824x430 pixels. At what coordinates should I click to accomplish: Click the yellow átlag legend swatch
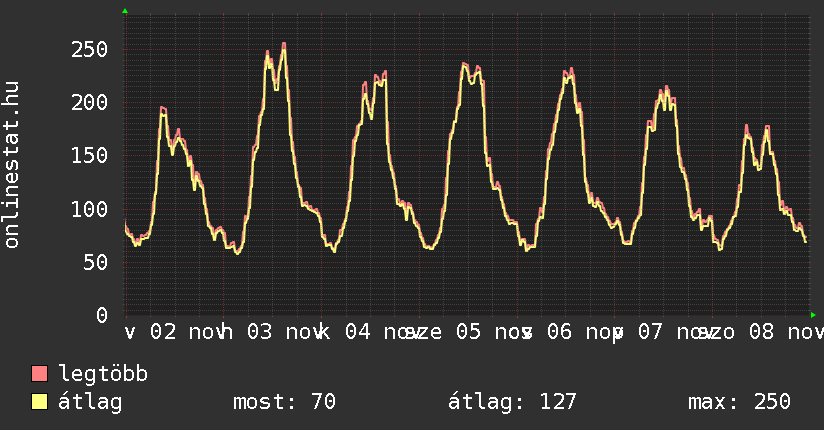[x=40, y=402]
